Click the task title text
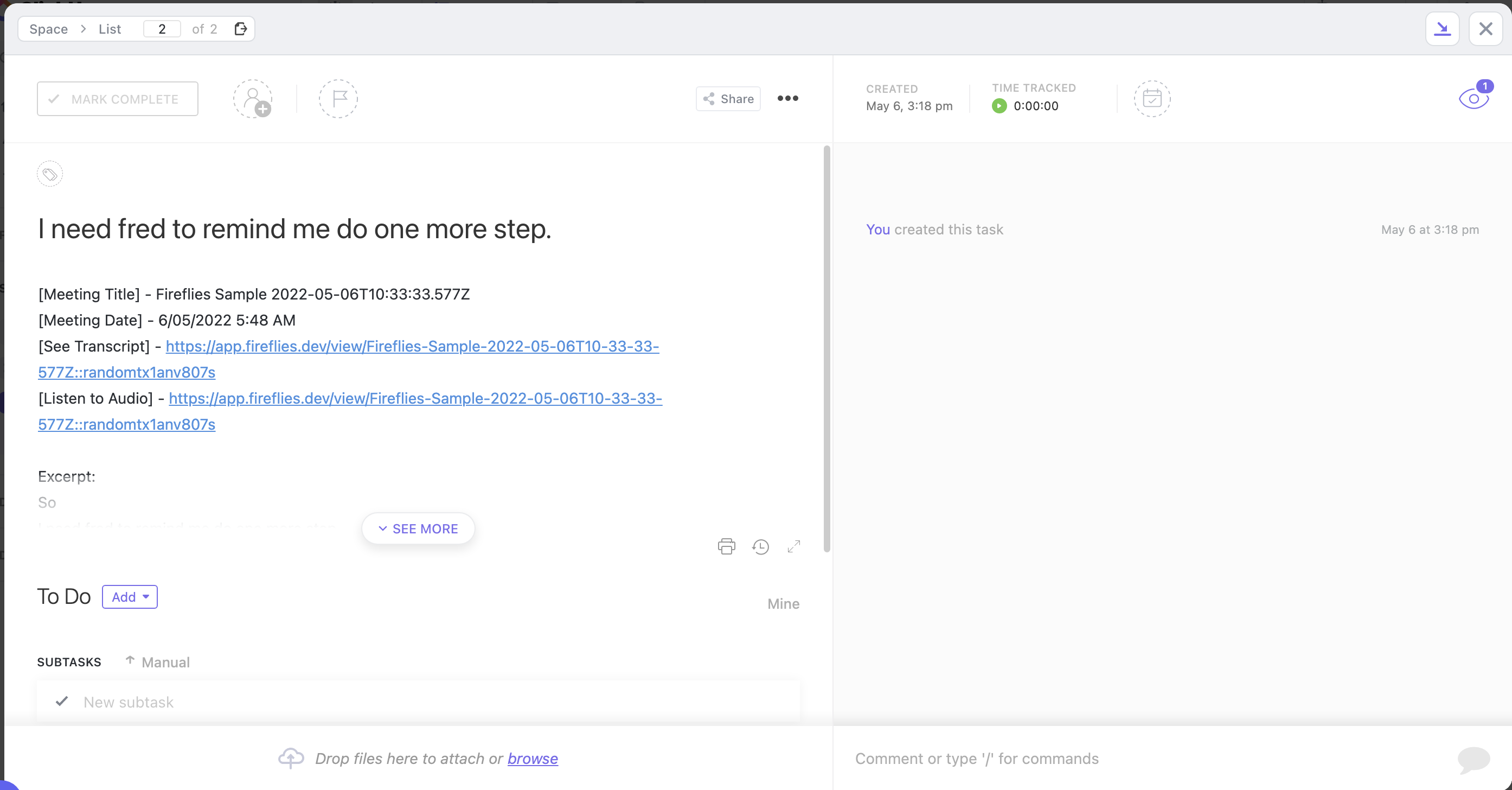This screenshot has width=1512, height=790. point(294,228)
